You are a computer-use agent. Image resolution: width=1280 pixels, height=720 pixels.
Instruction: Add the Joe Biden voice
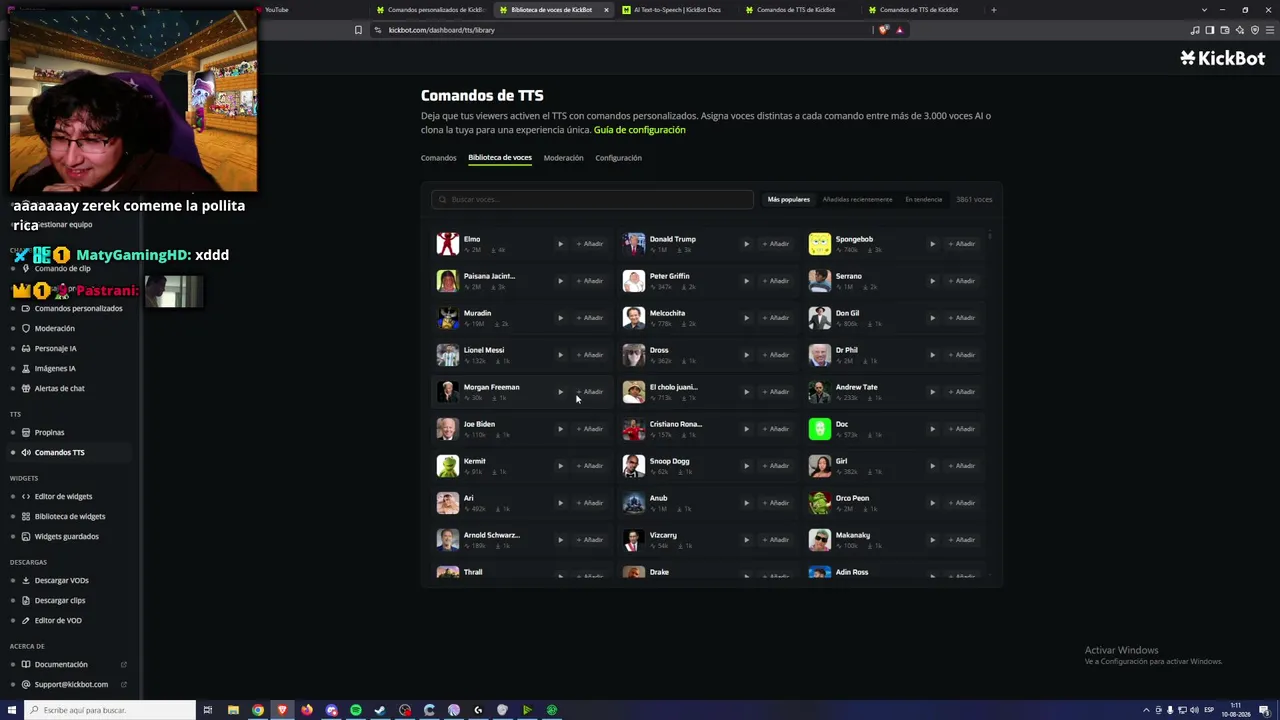(590, 429)
